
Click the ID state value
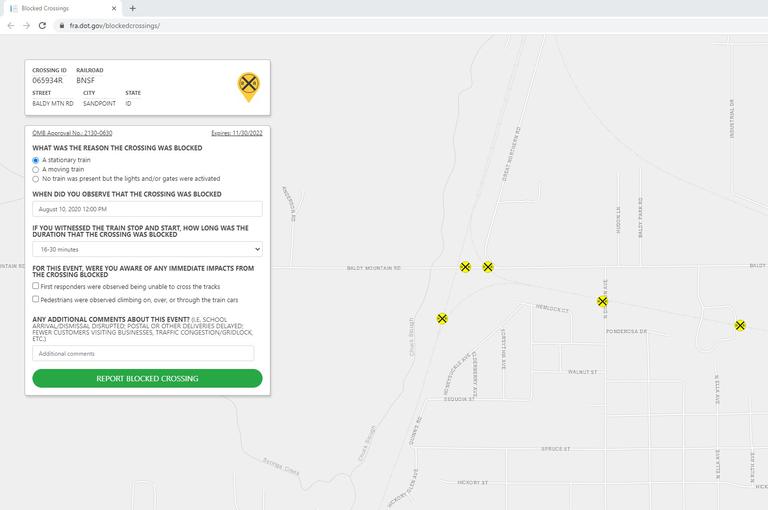[128, 104]
